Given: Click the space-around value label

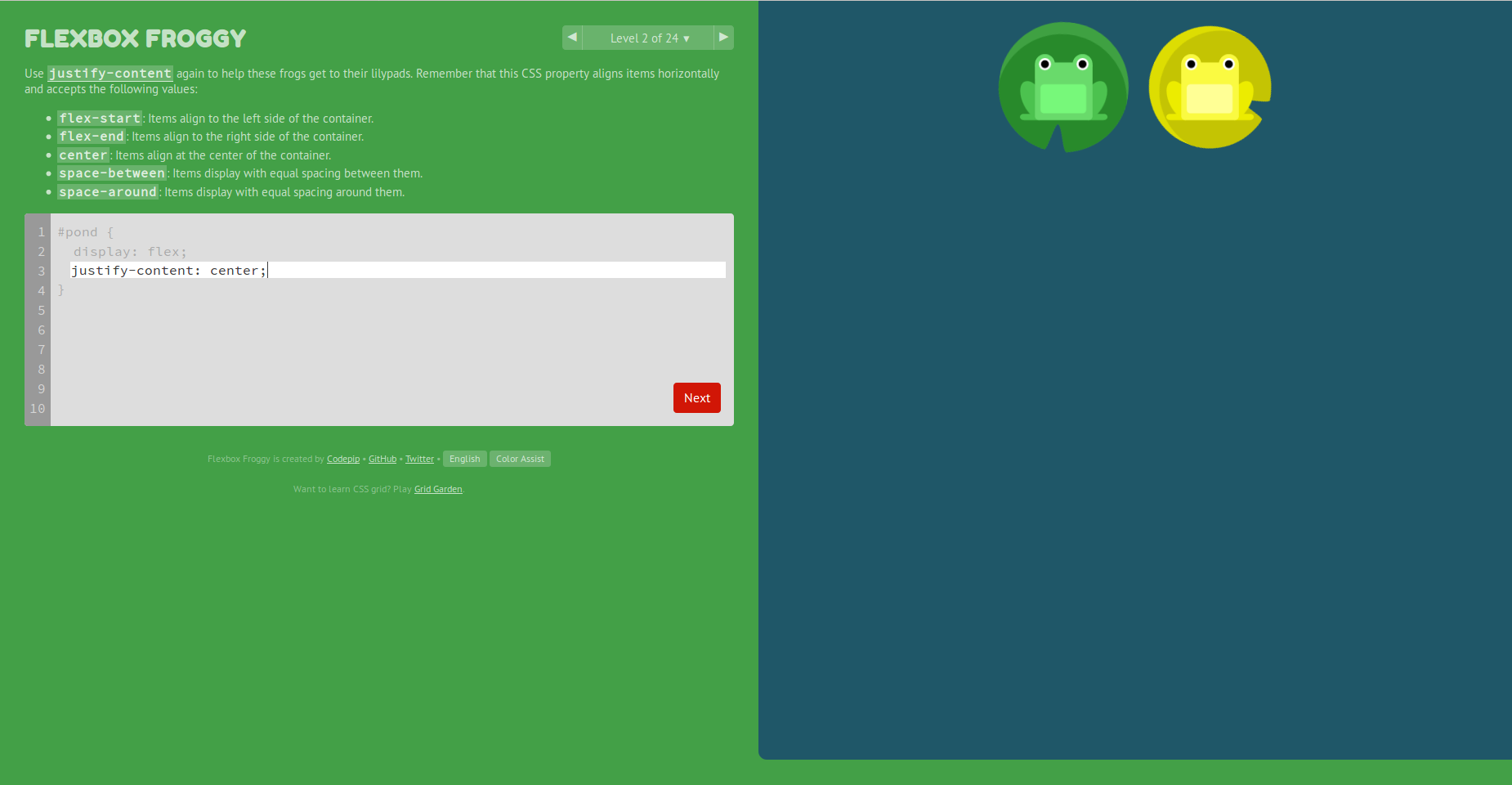Looking at the screenshot, I should (x=108, y=192).
